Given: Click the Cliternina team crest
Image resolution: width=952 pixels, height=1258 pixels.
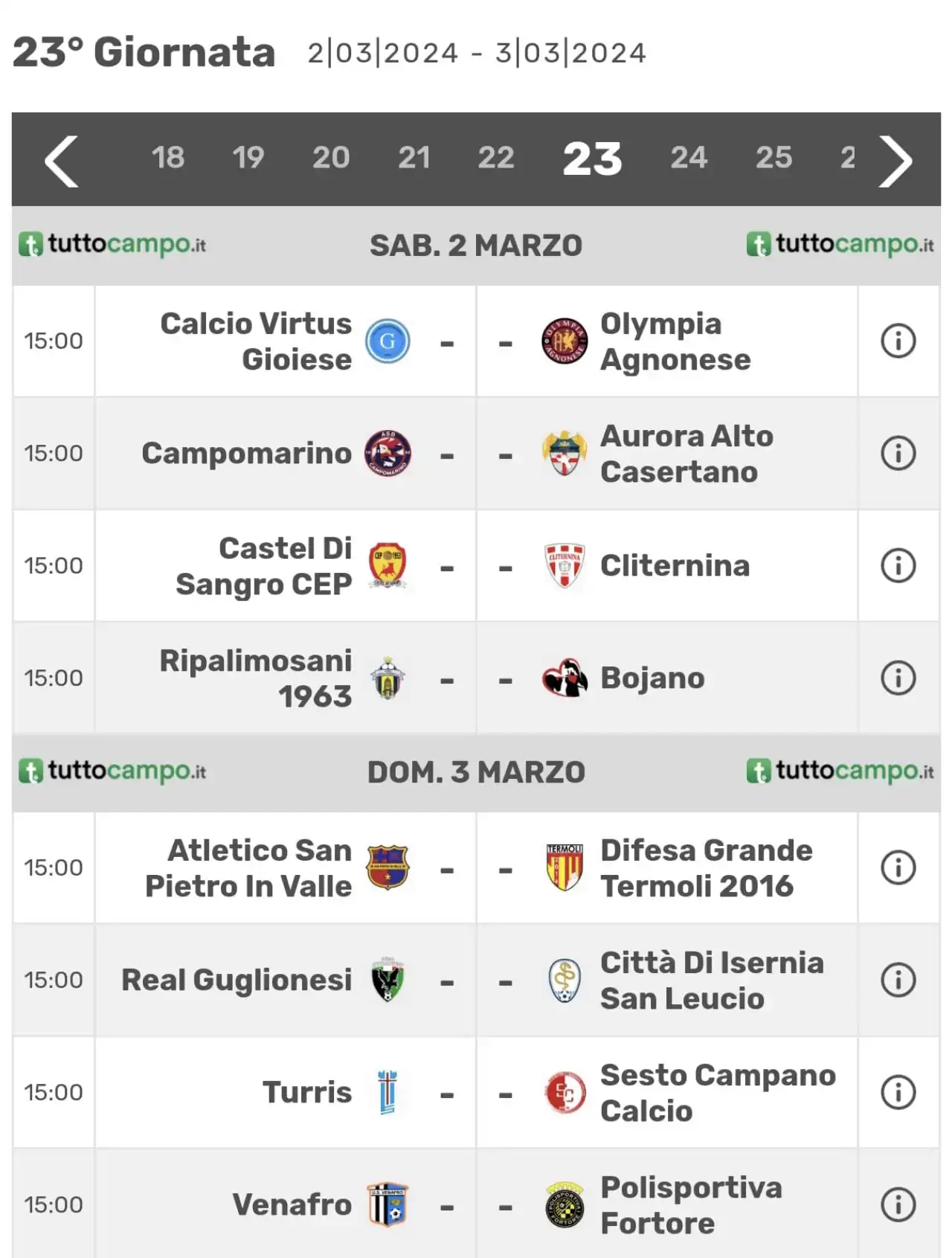Looking at the screenshot, I should click(x=565, y=566).
